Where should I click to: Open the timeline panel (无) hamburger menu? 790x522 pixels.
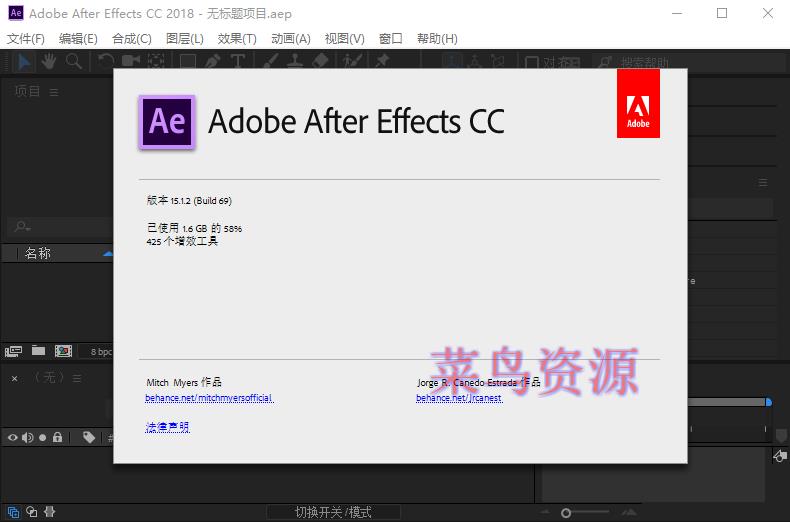pos(77,378)
